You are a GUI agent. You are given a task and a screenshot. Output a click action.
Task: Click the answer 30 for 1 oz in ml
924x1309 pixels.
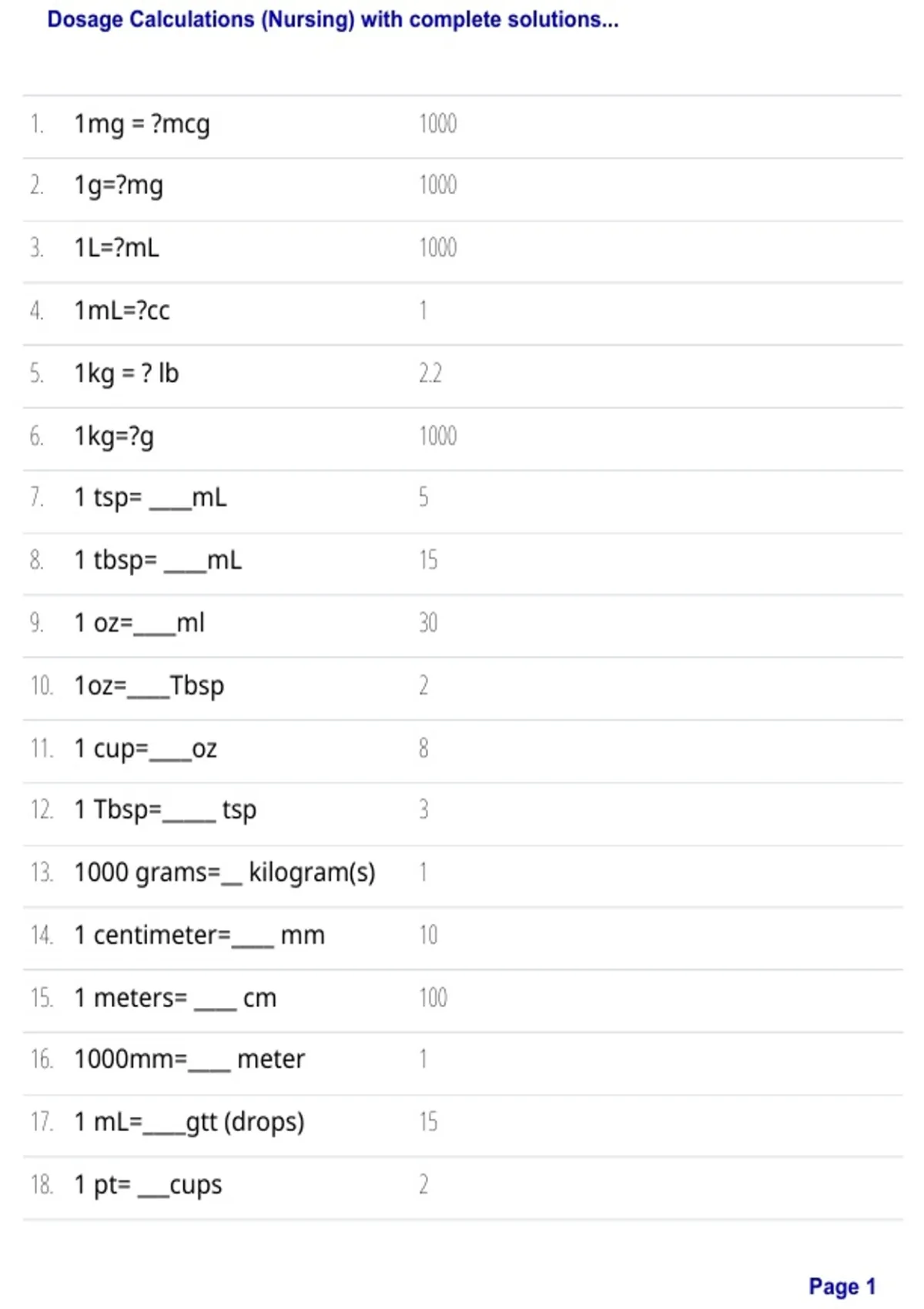tap(428, 622)
